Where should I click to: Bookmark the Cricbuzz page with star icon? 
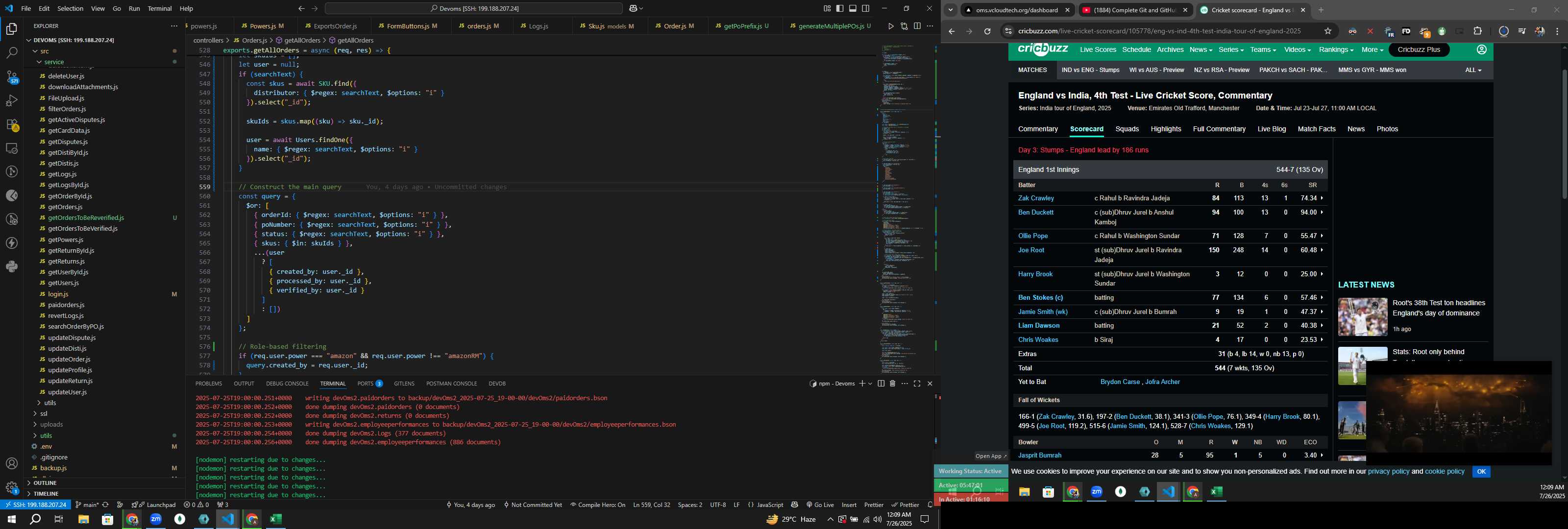tap(1328, 32)
